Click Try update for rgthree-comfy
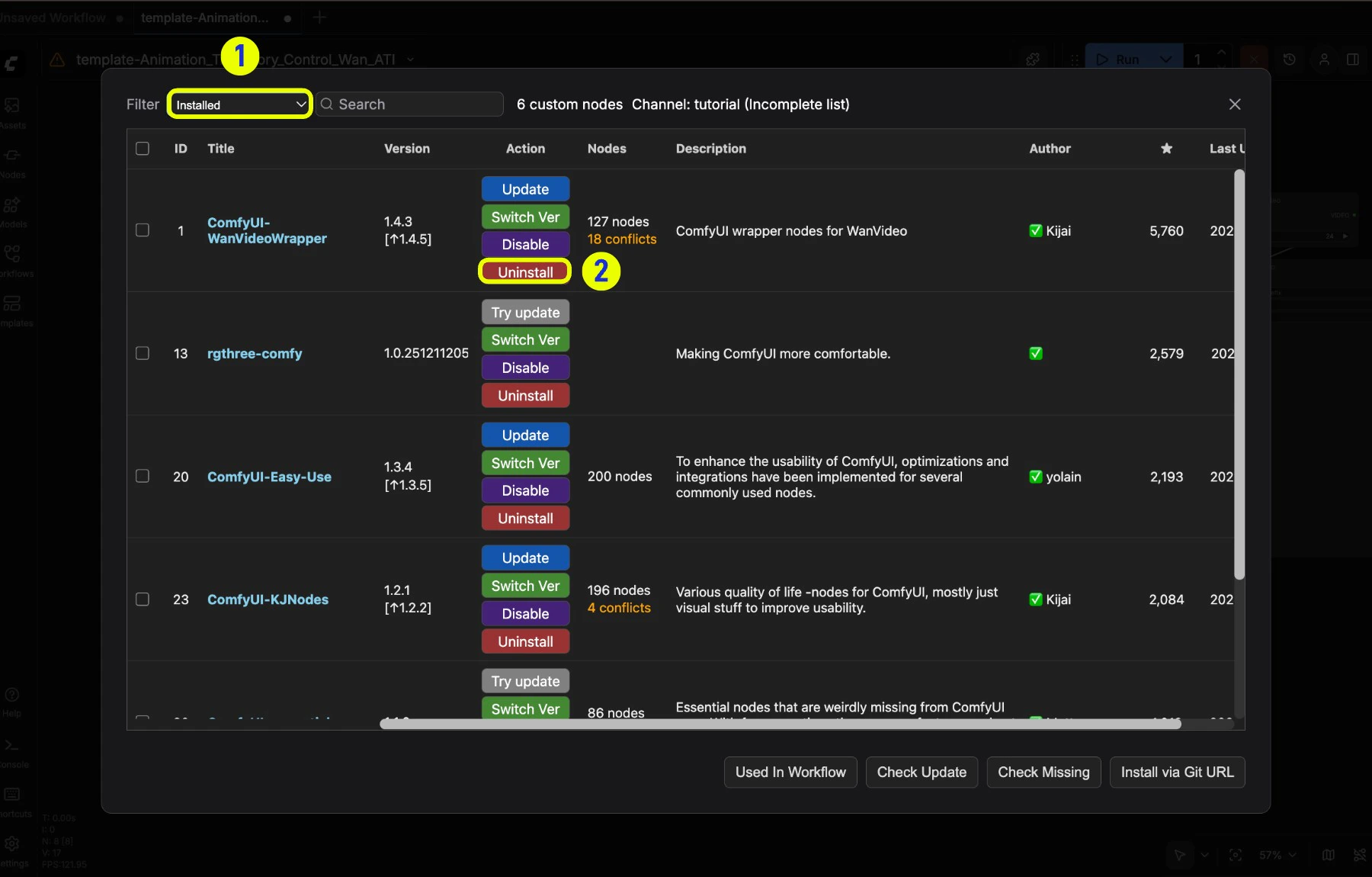This screenshot has width=1372, height=877. pos(525,313)
